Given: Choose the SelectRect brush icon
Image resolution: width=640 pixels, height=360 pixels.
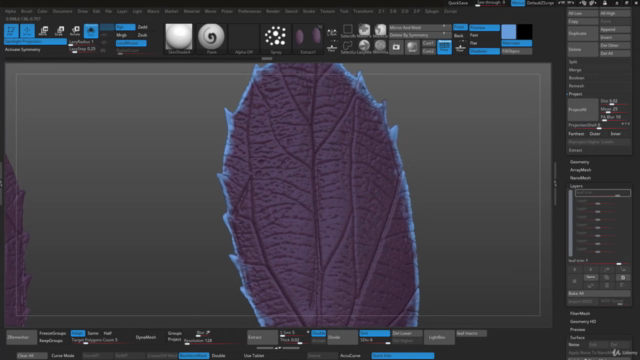Looking at the screenshot, I should (348, 31).
